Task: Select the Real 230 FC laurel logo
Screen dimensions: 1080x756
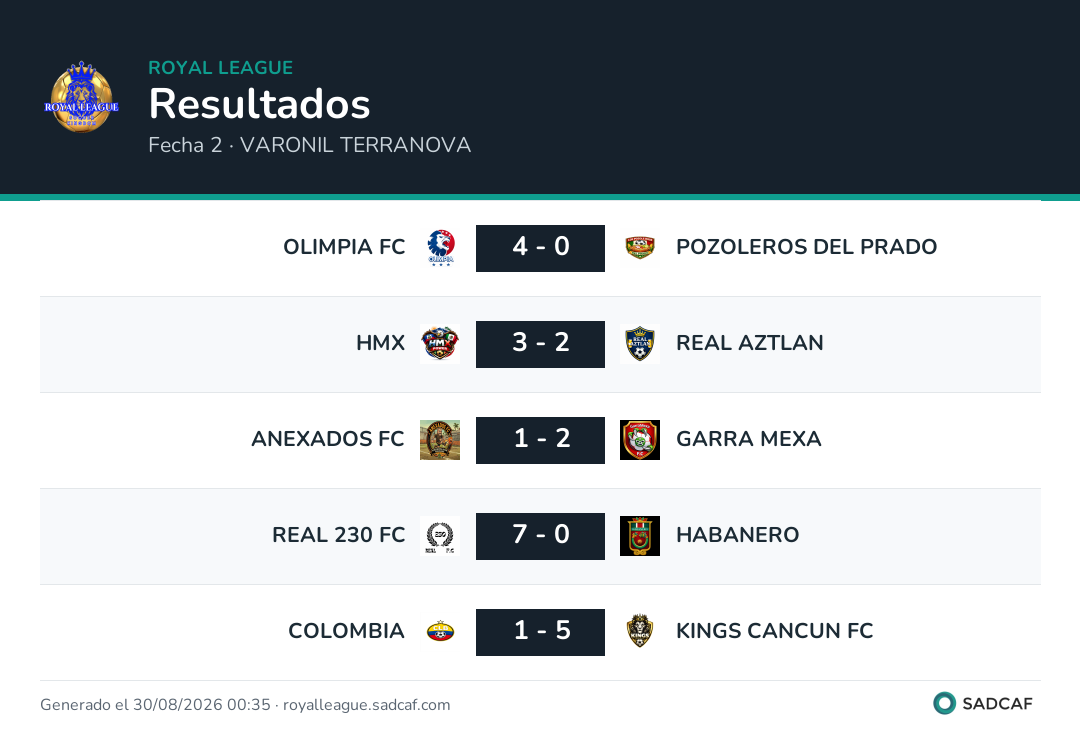Action: coord(440,536)
